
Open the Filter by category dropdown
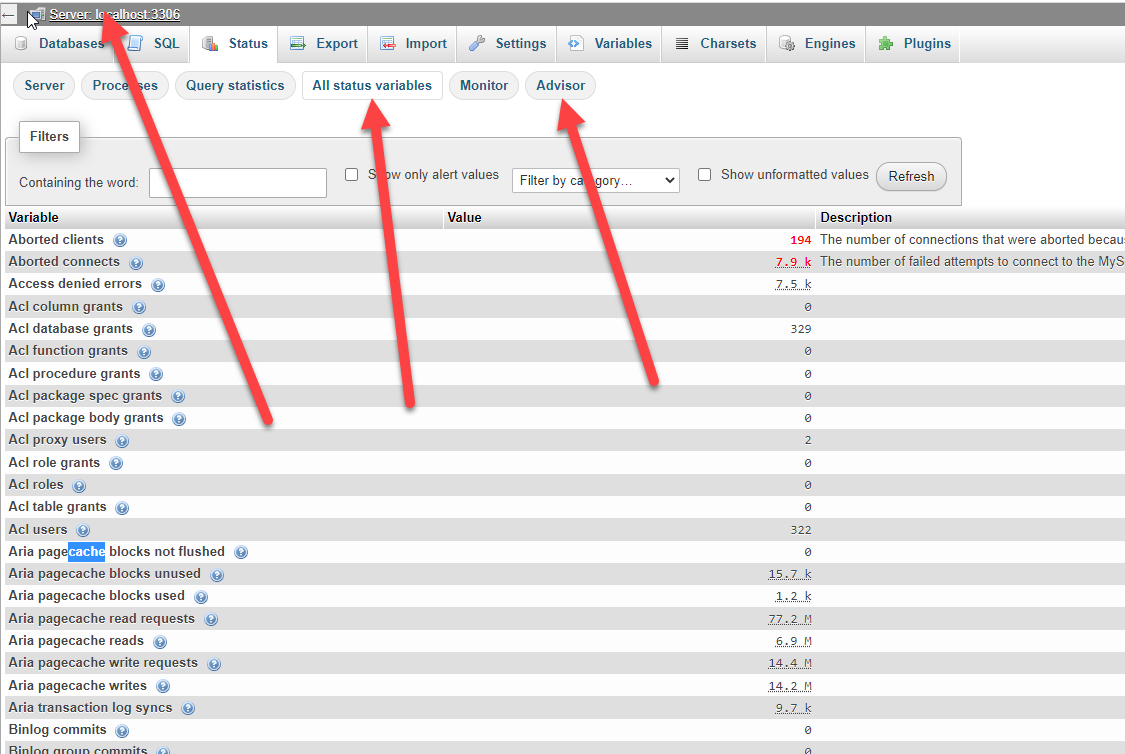coord(596,180)
